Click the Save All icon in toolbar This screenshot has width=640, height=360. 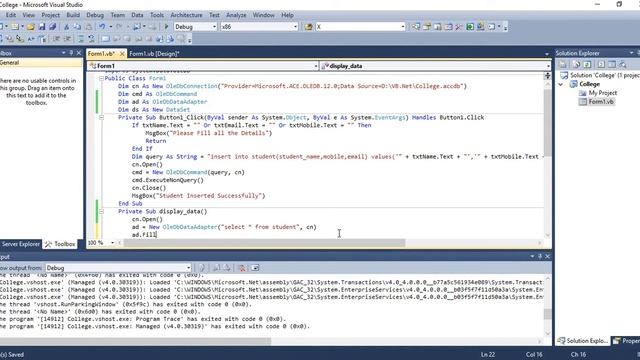(52, 27)
